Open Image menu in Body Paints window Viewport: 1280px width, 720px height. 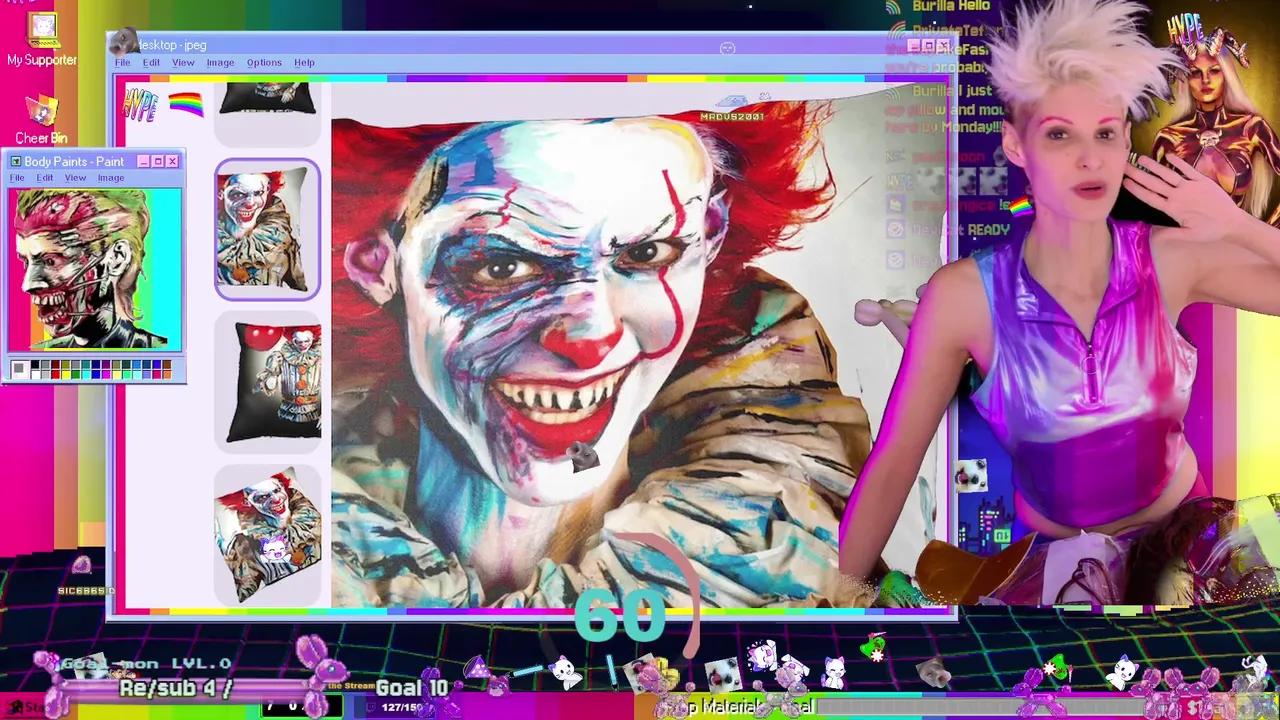pyautogui.click(x=111, y=178)
